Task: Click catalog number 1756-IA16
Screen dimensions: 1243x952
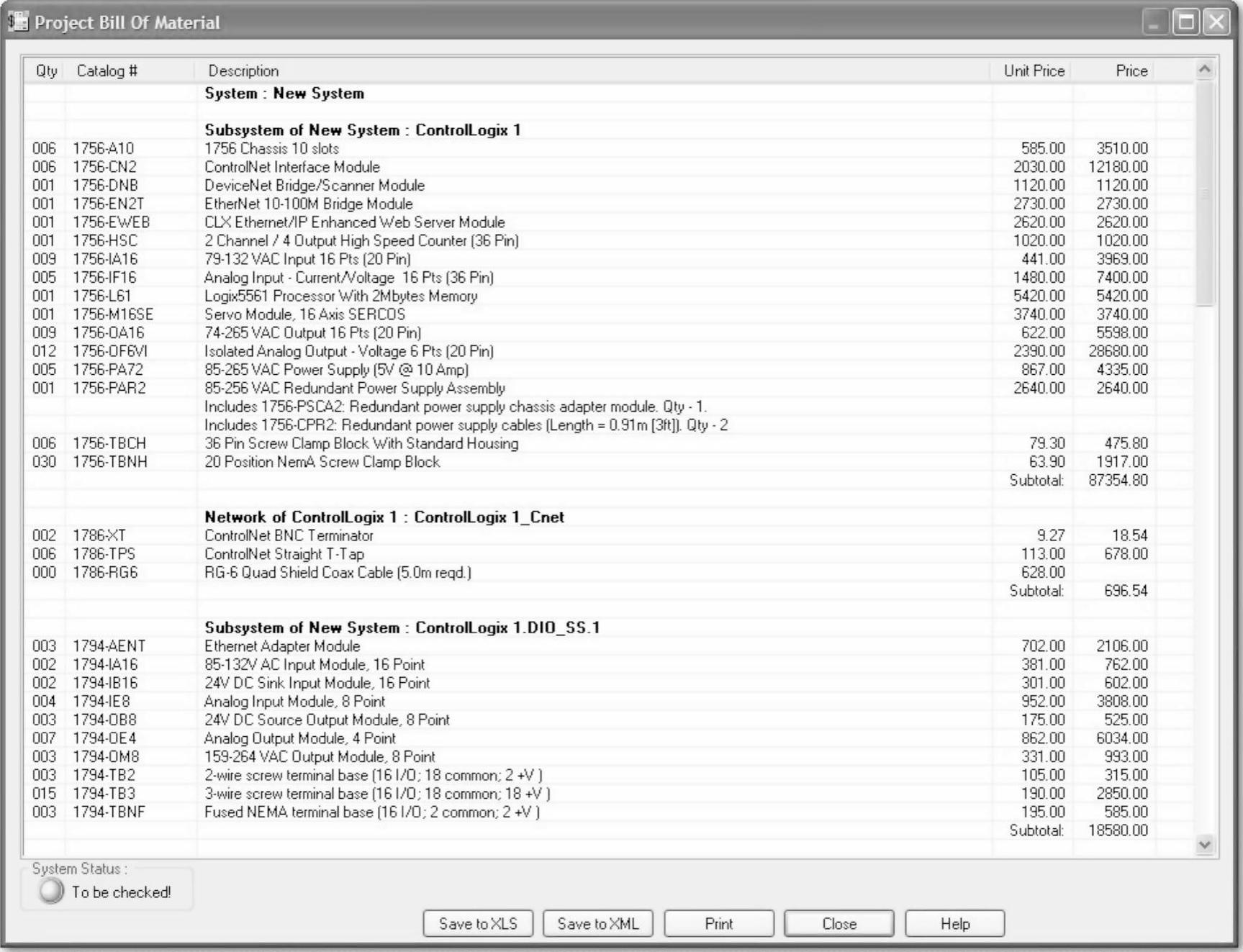Action: (105, 259)
